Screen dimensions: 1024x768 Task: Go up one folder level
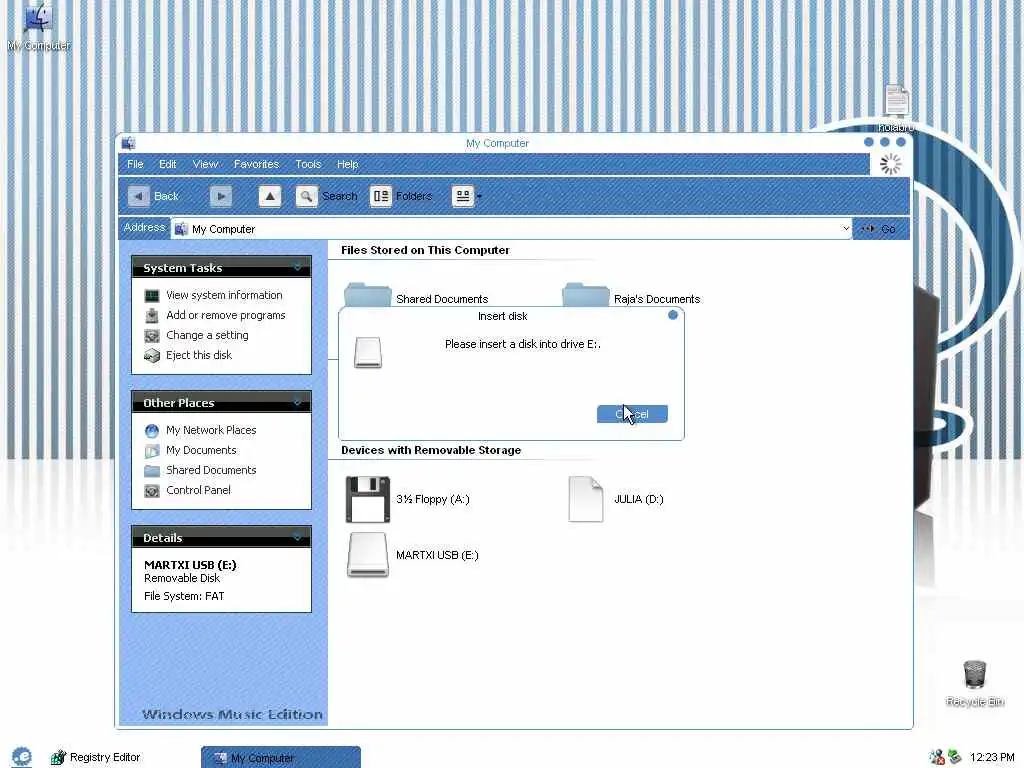pyautogui.click(x=270, y=196)
